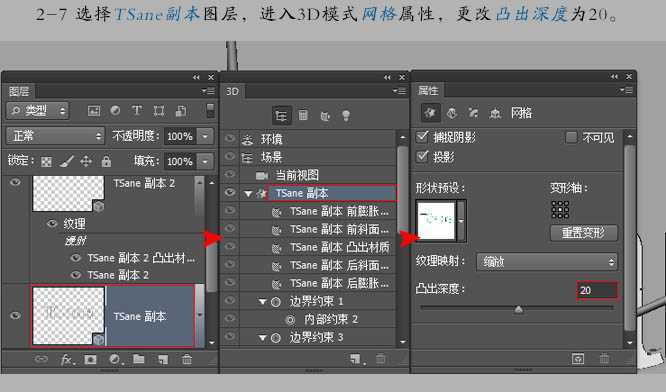Select Deform icon in Properties panel
The height and width of the screenshot is (392, 666).
point(452,113)
